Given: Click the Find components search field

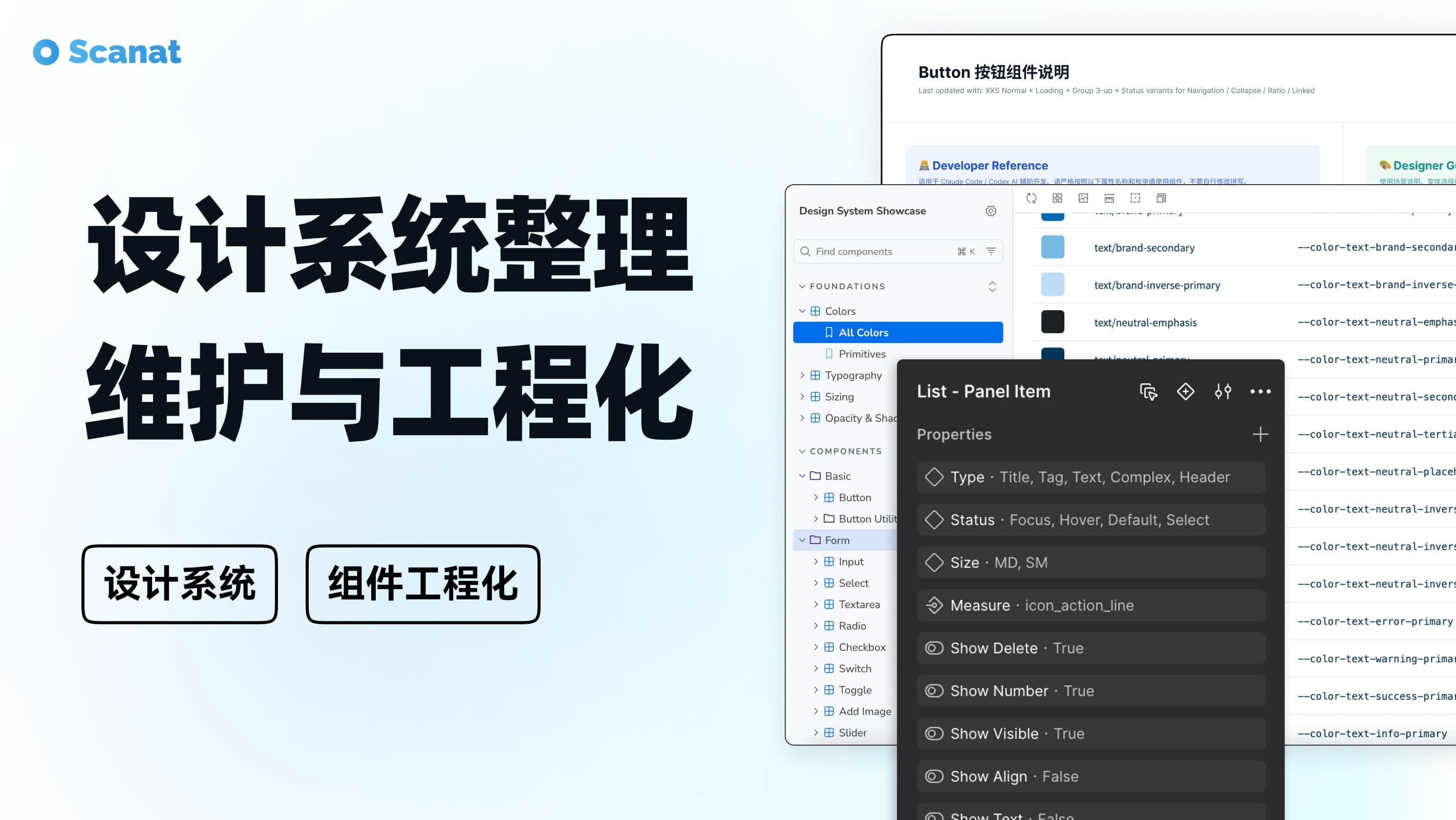Looking at the screenshot, I should point(897,251).
